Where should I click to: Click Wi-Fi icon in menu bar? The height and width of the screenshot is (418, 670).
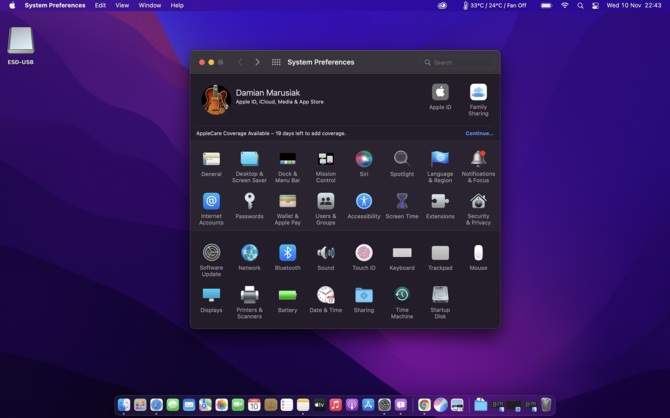(x=564, y=5)
